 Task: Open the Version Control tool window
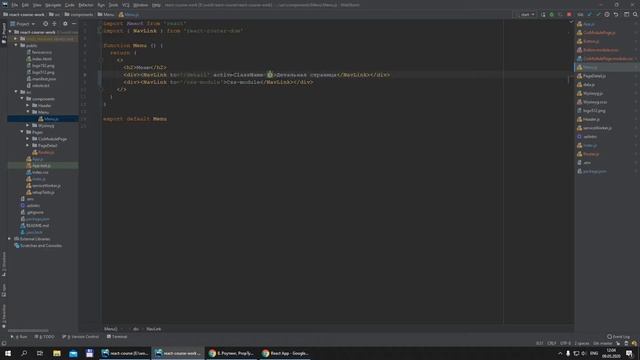80,337
